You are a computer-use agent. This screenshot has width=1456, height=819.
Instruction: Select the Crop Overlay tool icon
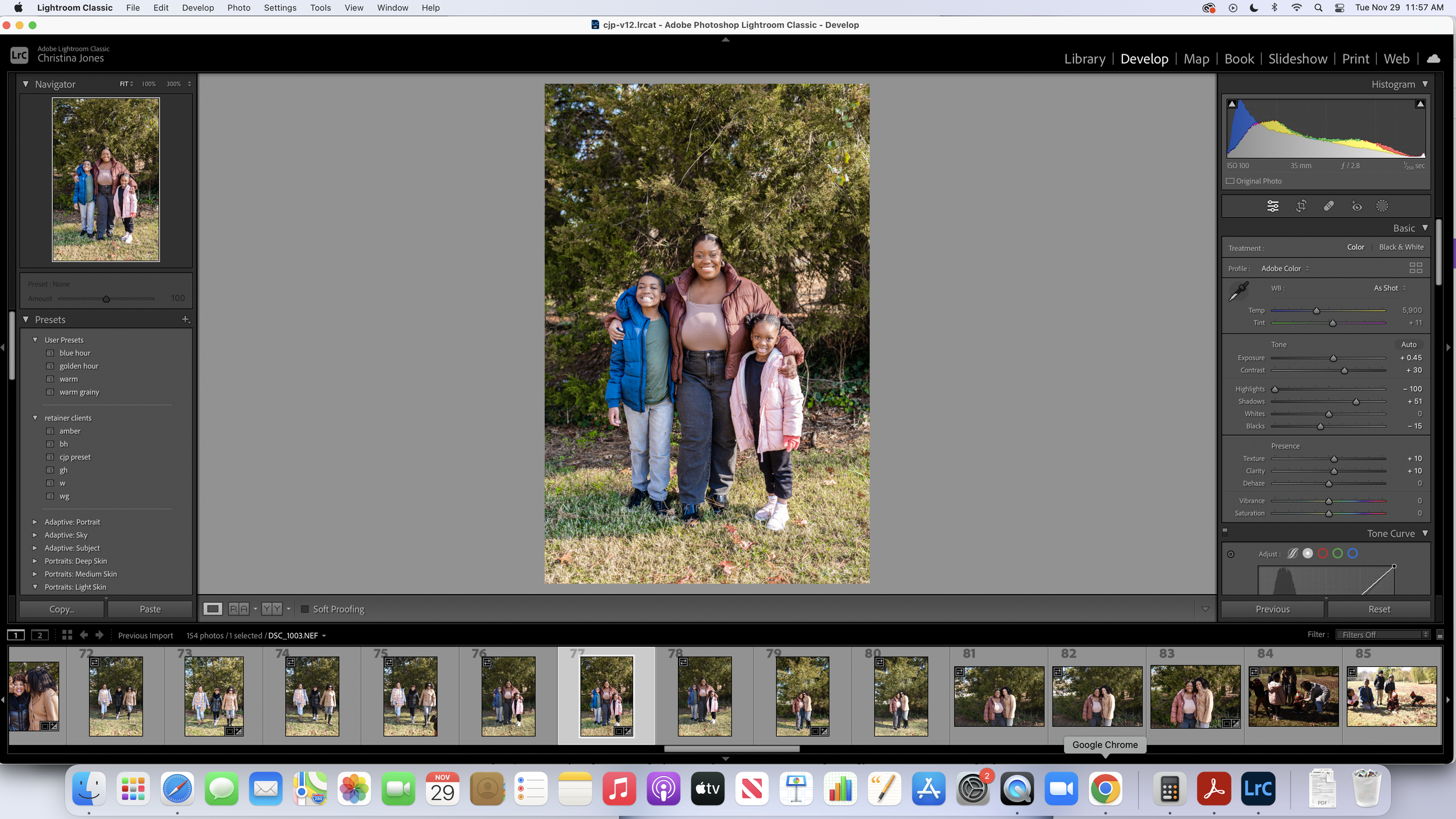coord(1301,206)
